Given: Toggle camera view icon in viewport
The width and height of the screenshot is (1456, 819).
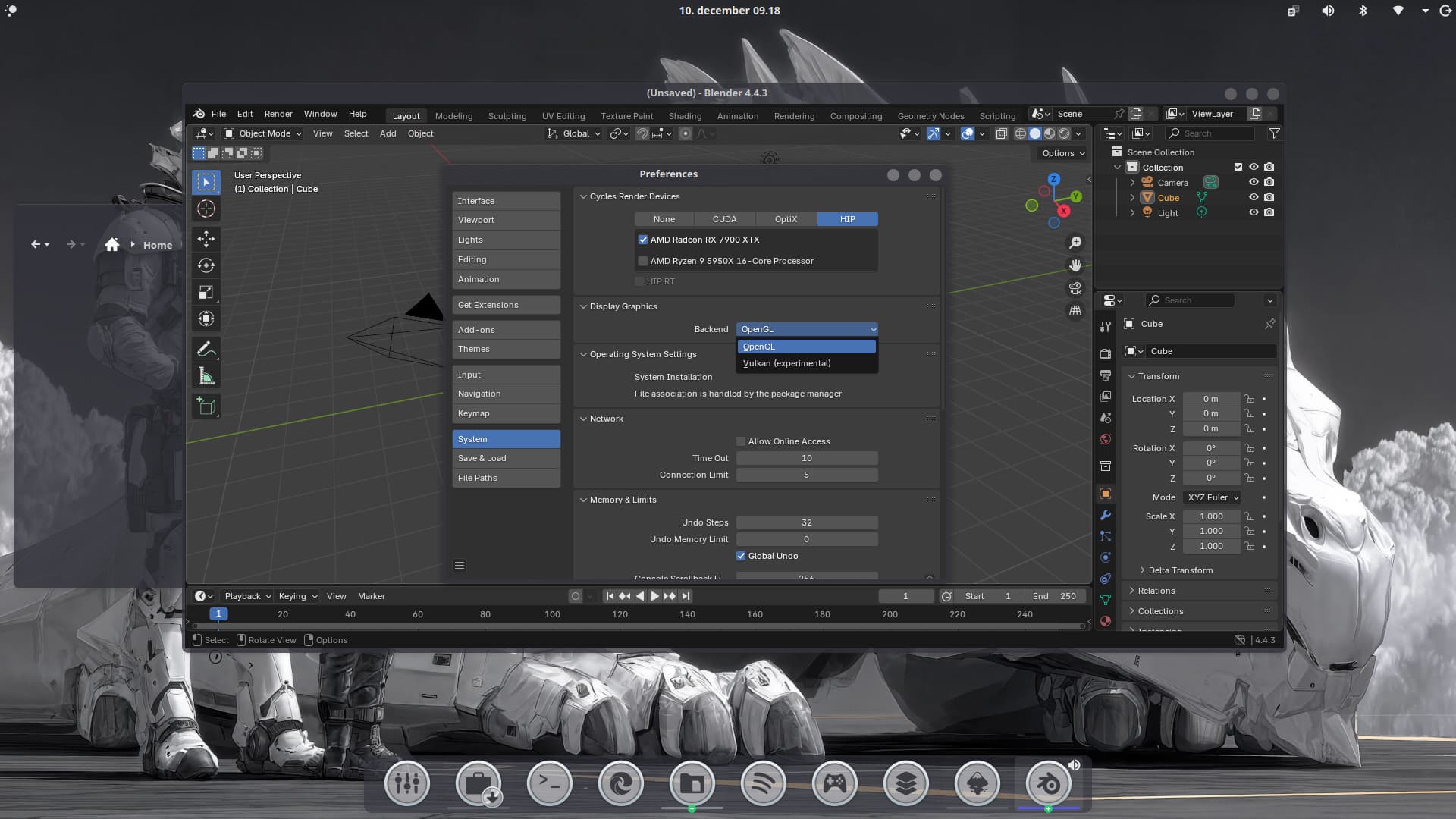Looking at the screenshot, I should coord(1075,288).
